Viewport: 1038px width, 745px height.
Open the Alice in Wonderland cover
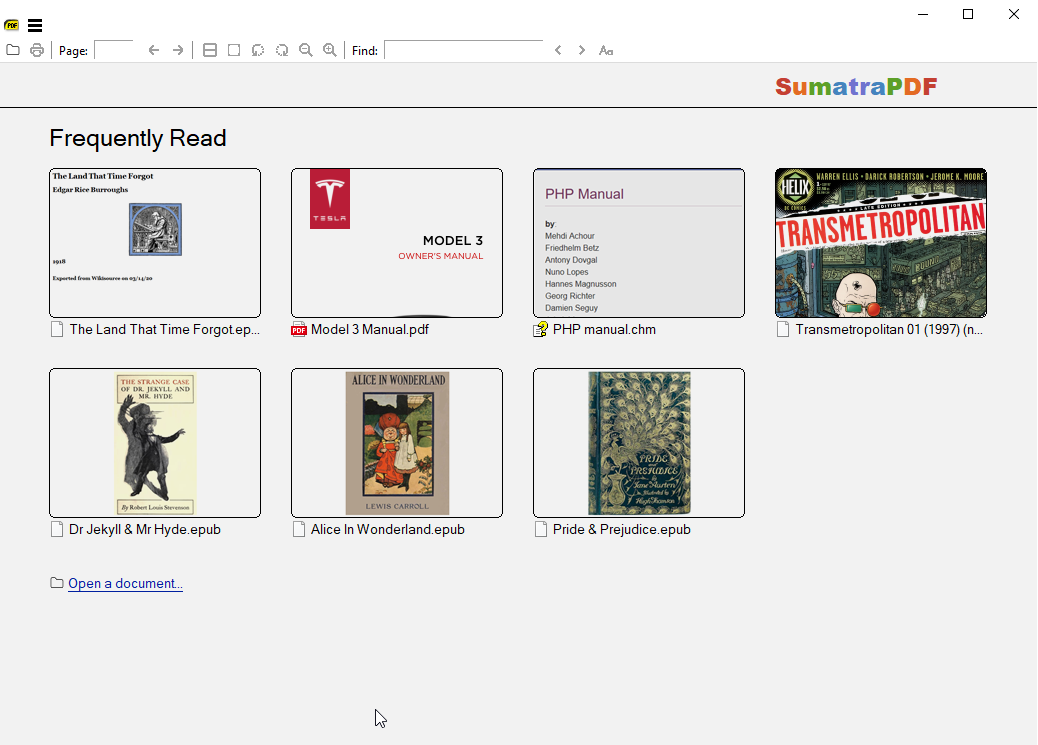397,443
